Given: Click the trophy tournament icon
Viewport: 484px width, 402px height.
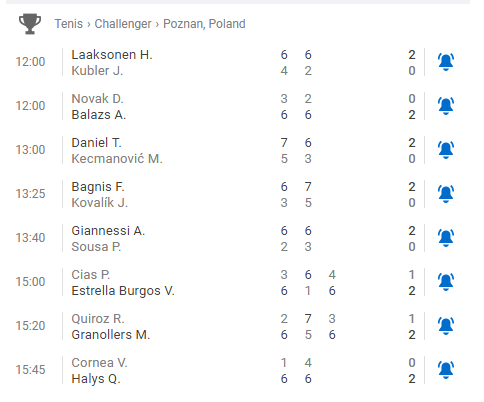Looking at the screenshot, I should tap(30, 24).
